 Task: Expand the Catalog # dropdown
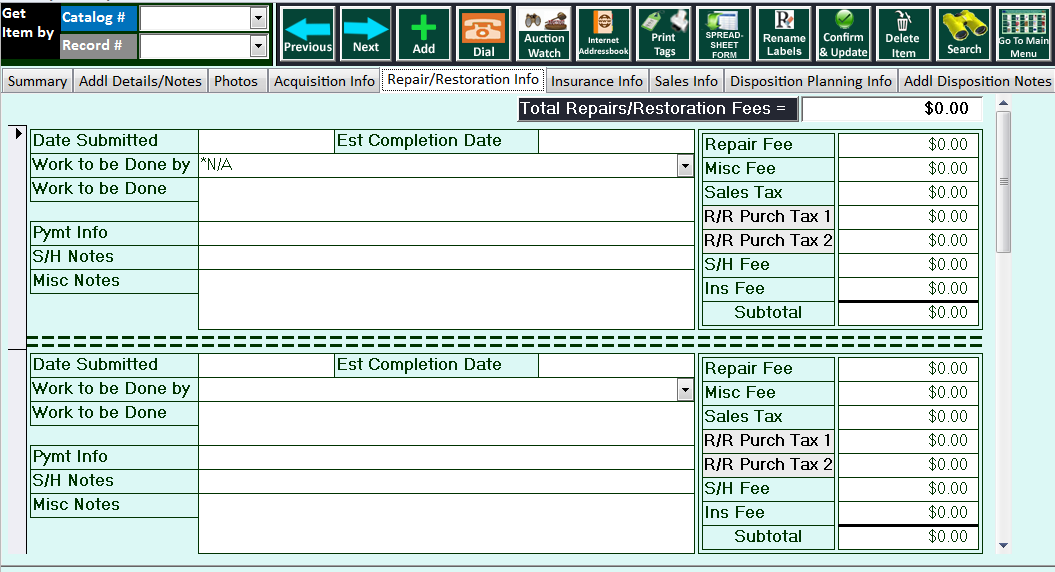click(x=259, y=18)
